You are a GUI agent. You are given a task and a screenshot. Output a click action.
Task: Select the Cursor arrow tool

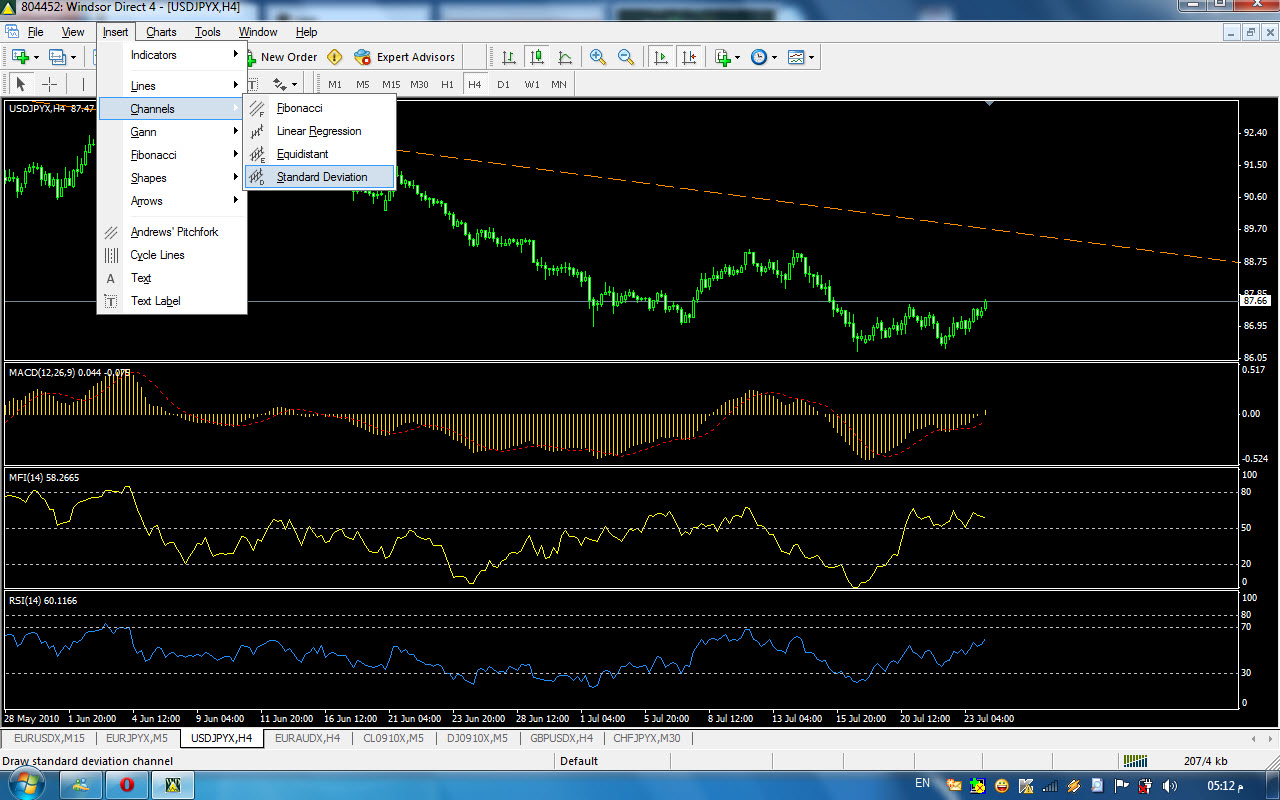pyautogui.click(x=21, y=84)
